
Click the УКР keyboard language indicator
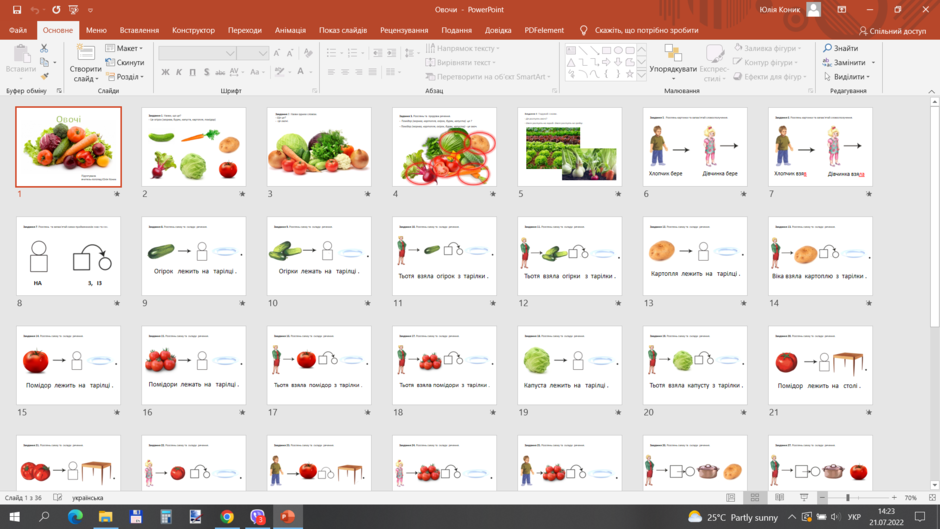[x=854, y=517]
